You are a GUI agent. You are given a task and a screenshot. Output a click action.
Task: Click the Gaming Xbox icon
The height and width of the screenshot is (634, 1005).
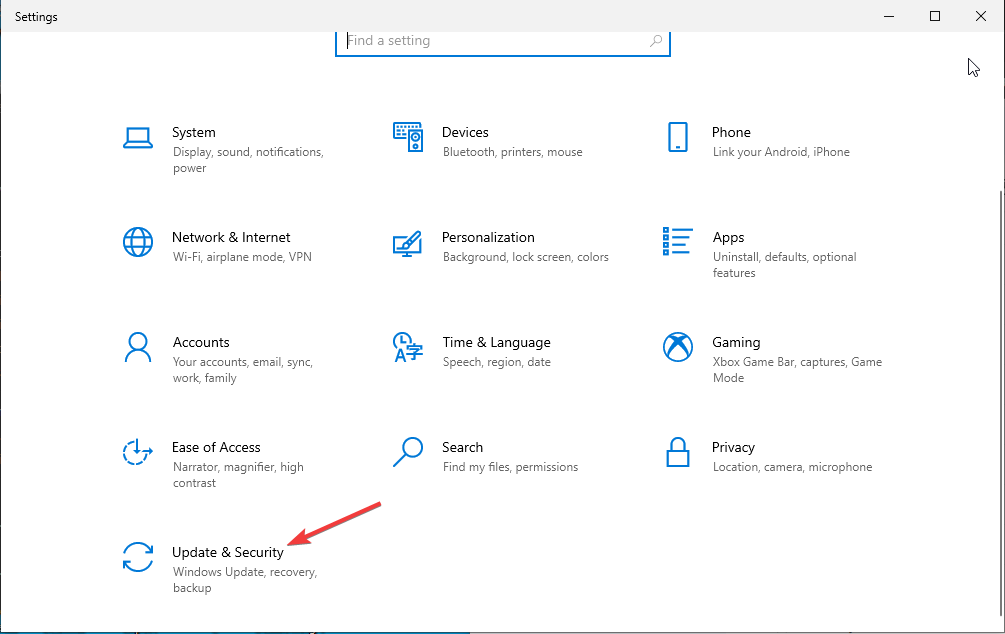coord(677,347)
